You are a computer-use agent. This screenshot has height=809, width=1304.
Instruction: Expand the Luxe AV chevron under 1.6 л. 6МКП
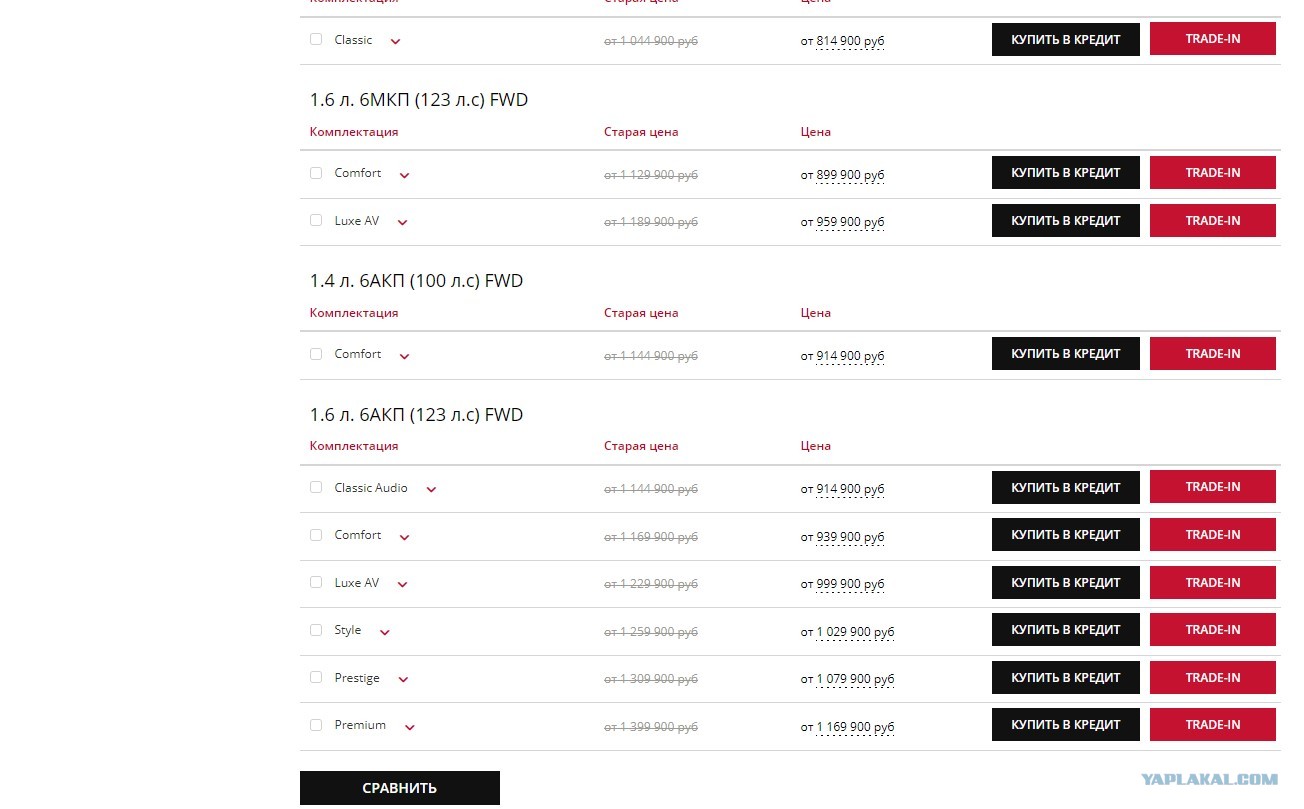click(x=402, y=223)
